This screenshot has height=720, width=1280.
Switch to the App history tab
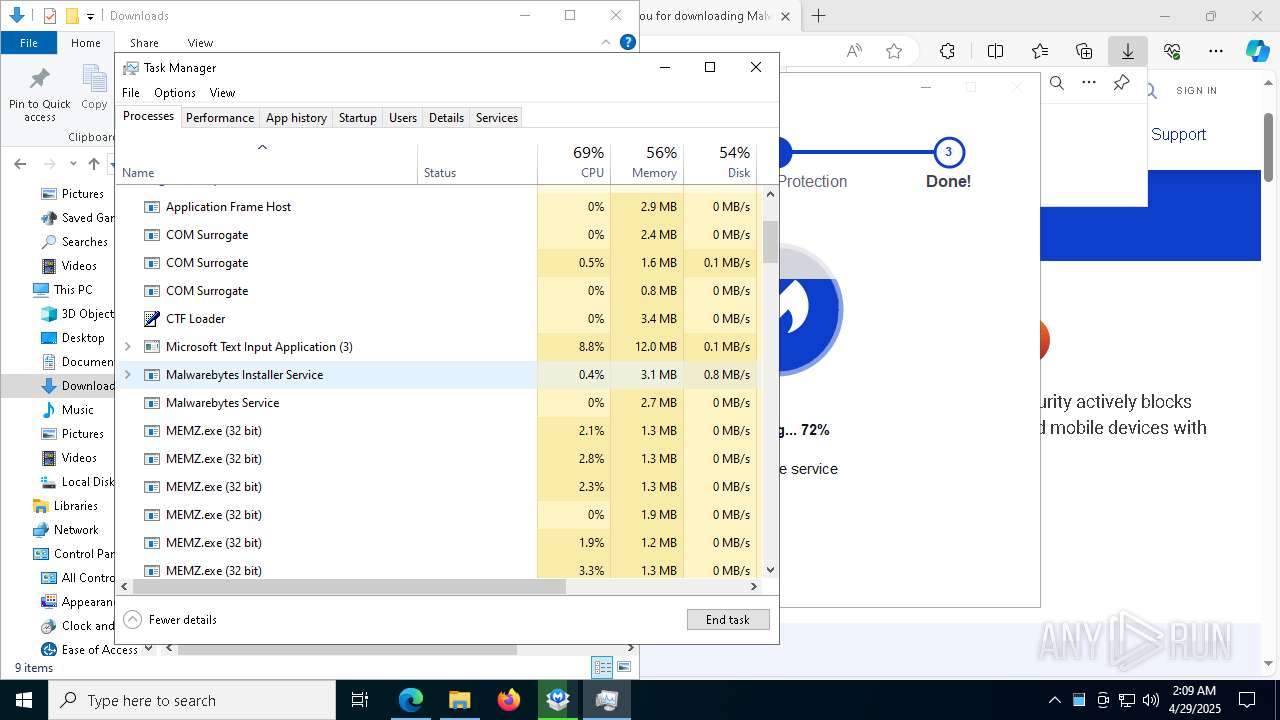[x=296, y=117]
